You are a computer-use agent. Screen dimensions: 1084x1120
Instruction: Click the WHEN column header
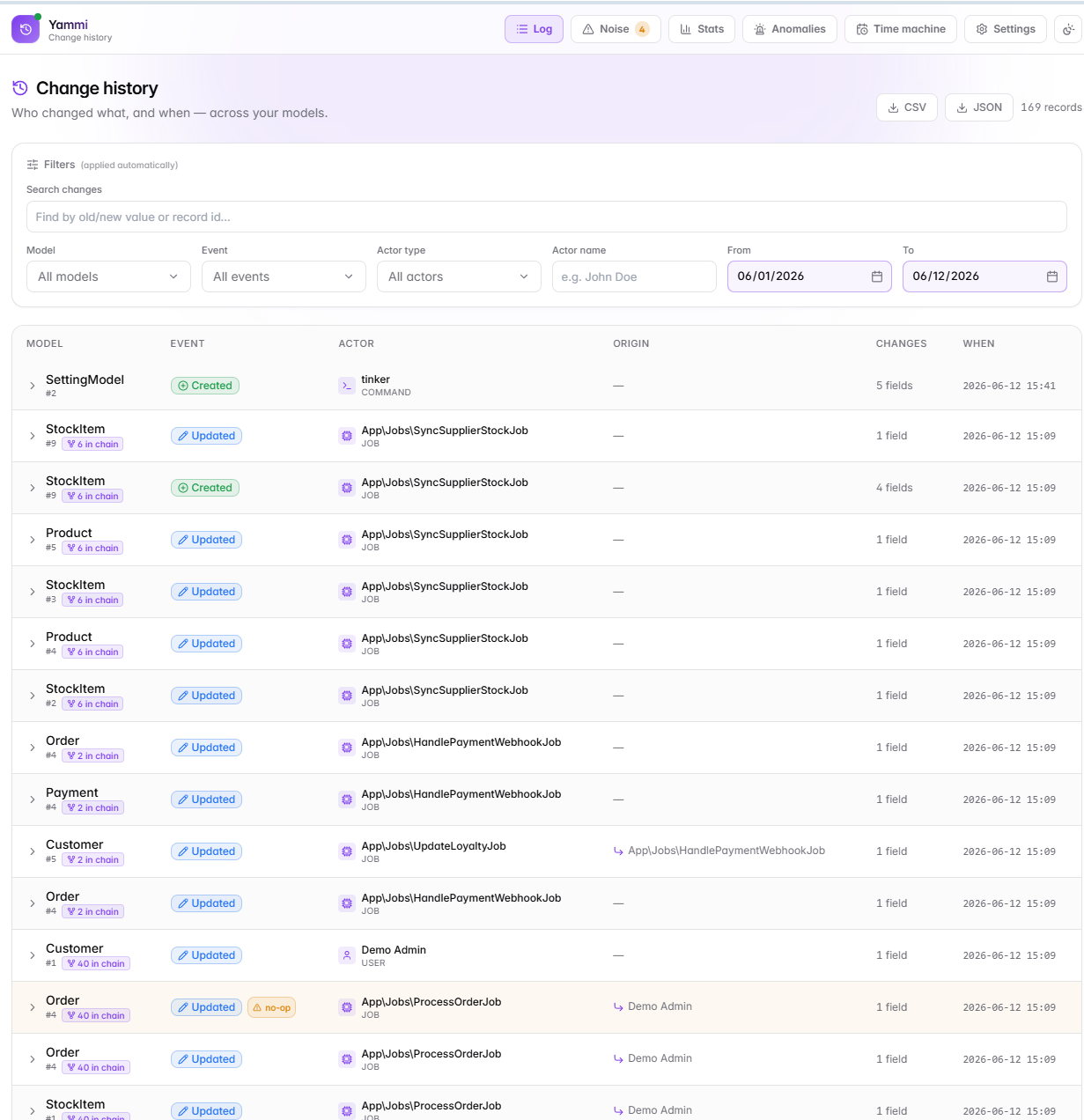tap(978, 343)
